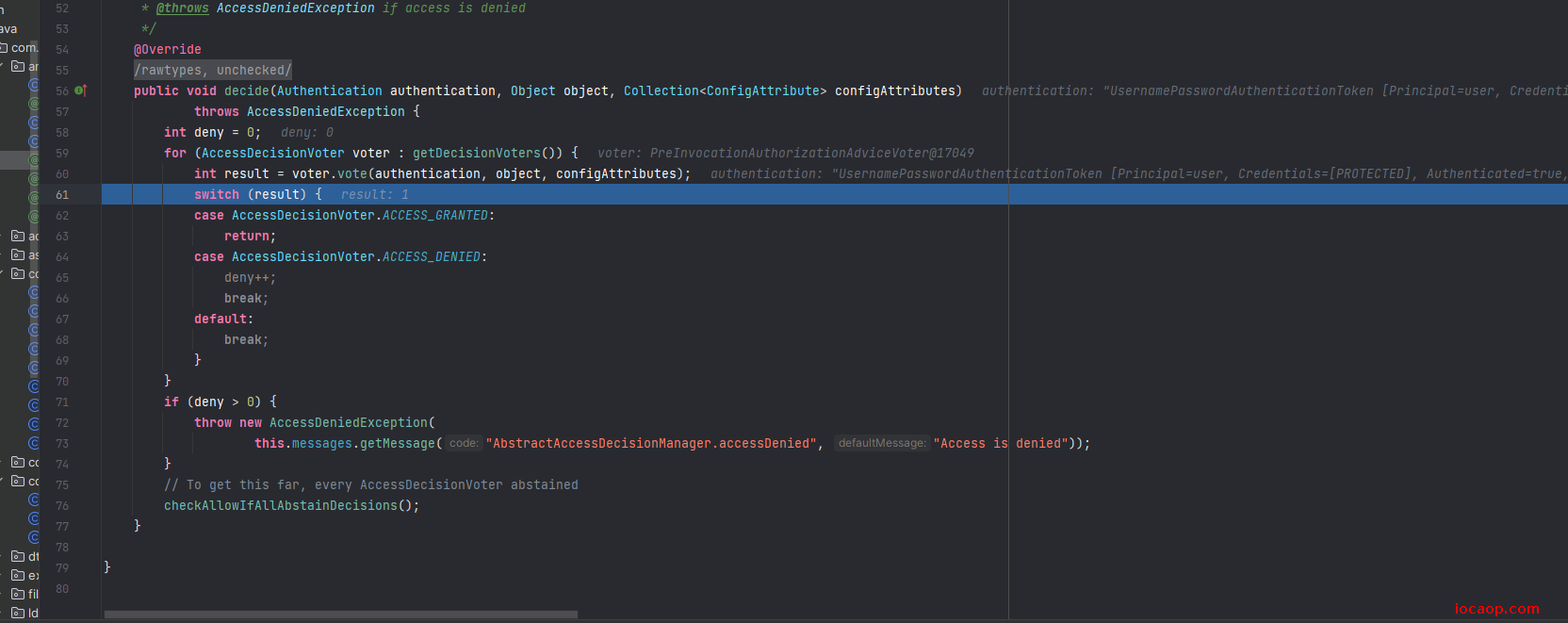Click the 'code:' parameter hint
The width and height of the screenshot is (1568, 623).
coord(464,443)
